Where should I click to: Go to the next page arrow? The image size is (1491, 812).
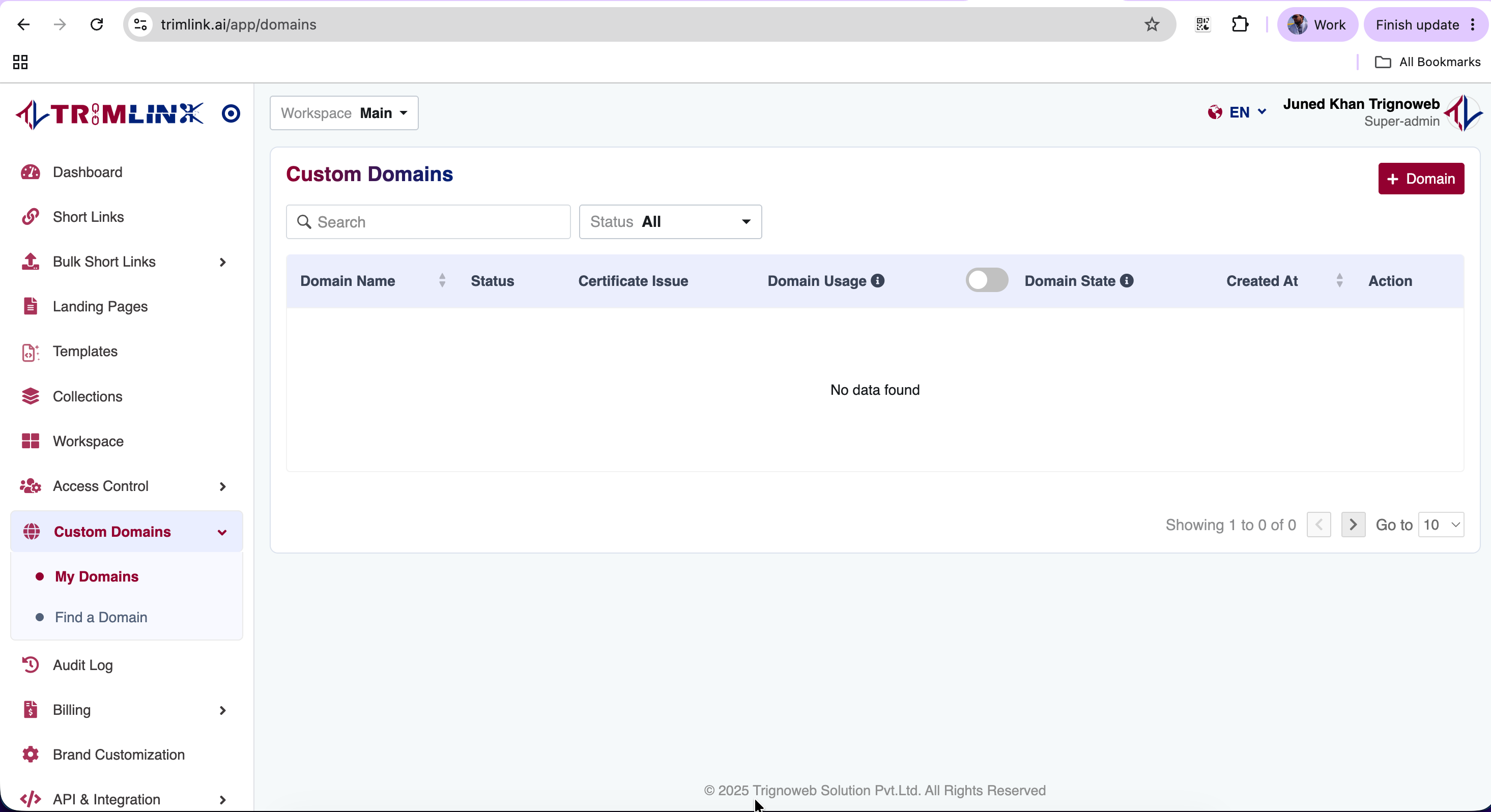pos(1353,525)
